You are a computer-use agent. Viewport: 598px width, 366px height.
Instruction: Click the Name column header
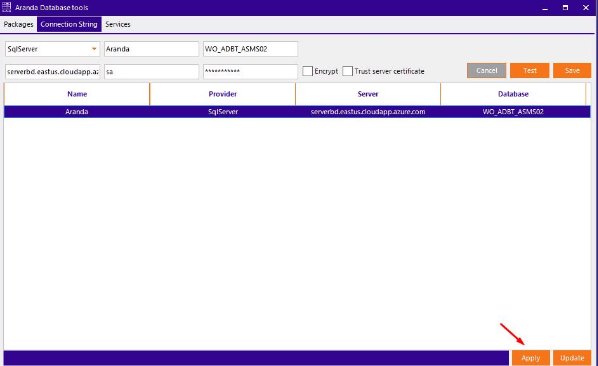[77, 94]
